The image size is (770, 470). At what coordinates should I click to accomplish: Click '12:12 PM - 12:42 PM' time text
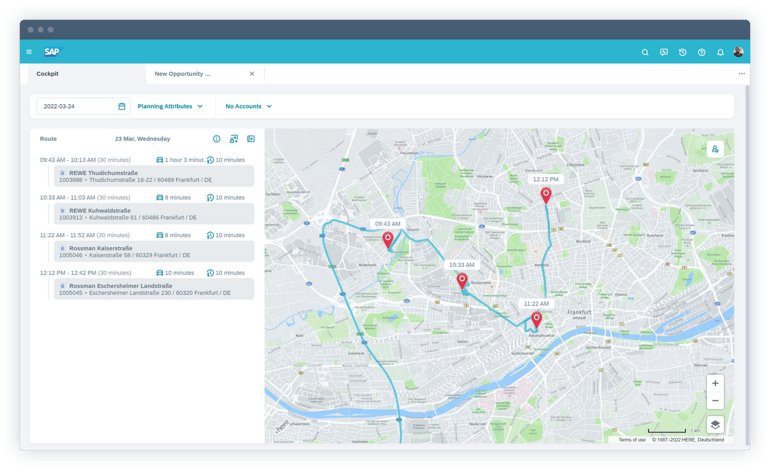pos(68,273)
